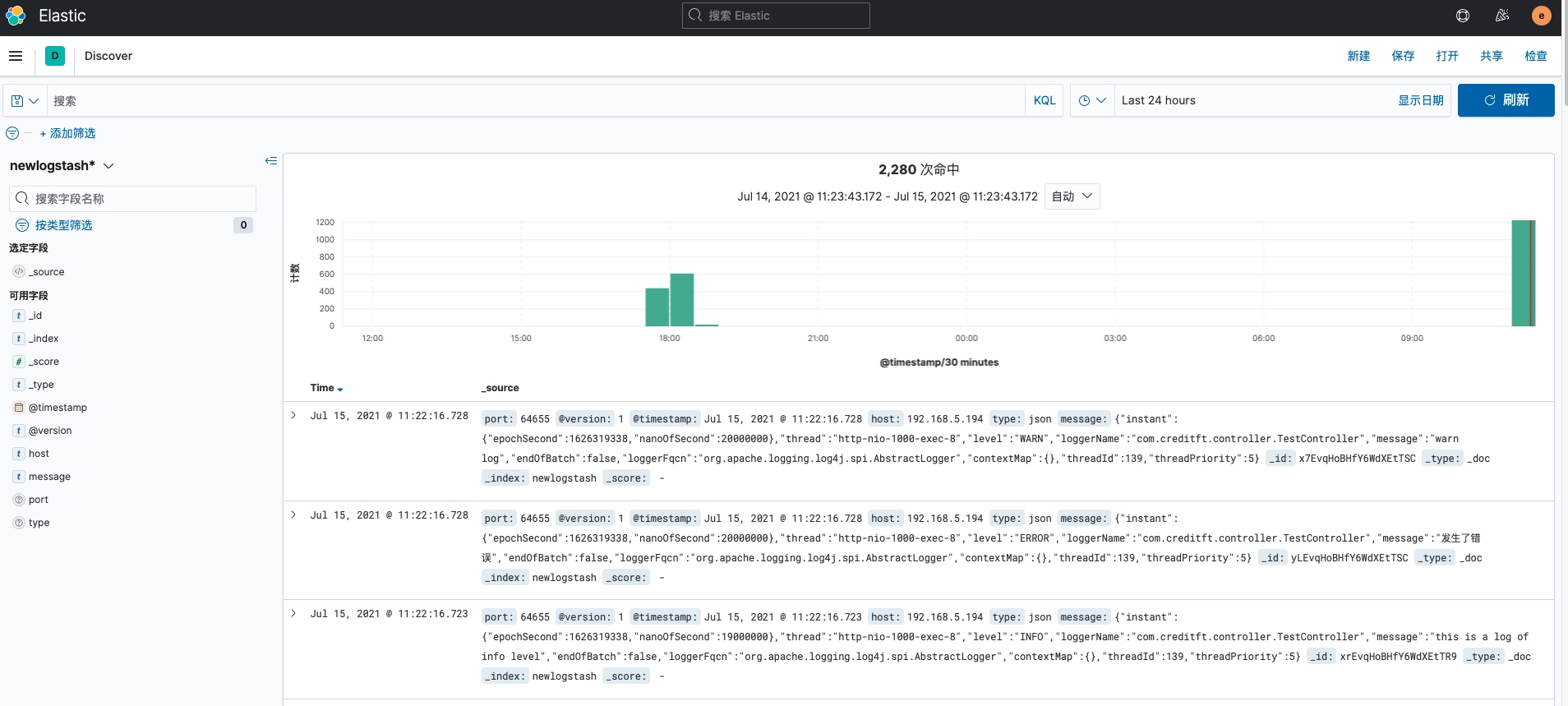Click the filter options icon near 添加筛选
1568x706 pixels.
tap(12, 133)
